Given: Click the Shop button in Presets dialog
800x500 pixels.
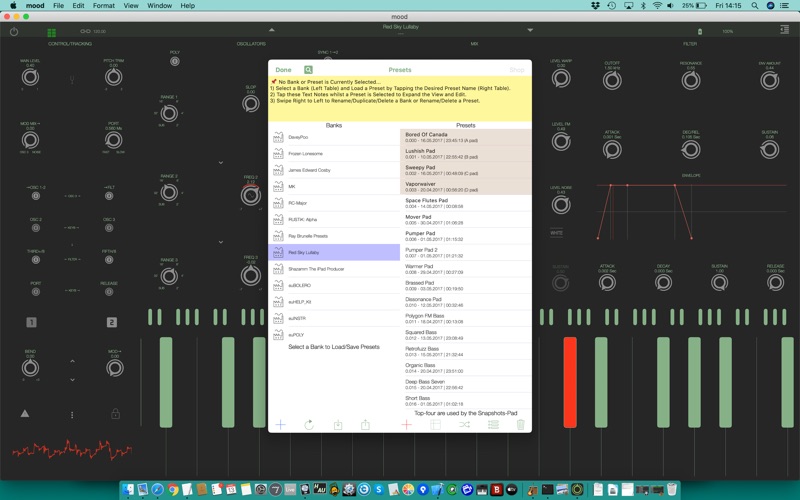Looking at the screenshot, I should tap(516, 70).
